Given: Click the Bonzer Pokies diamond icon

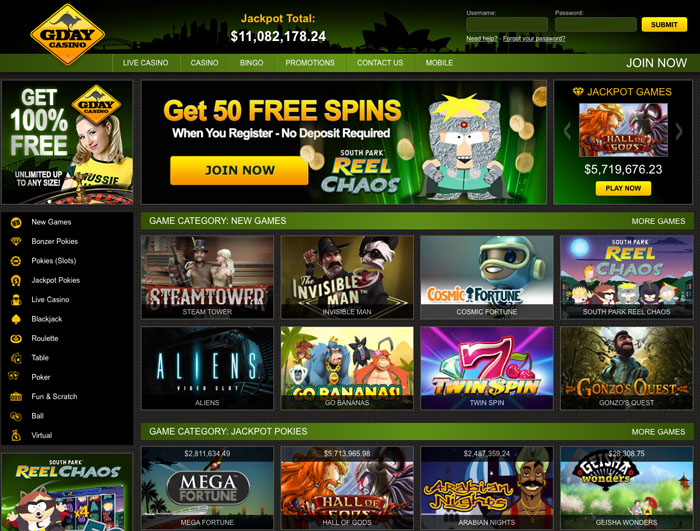Looking at the screenshot, I should coord(16,241).
